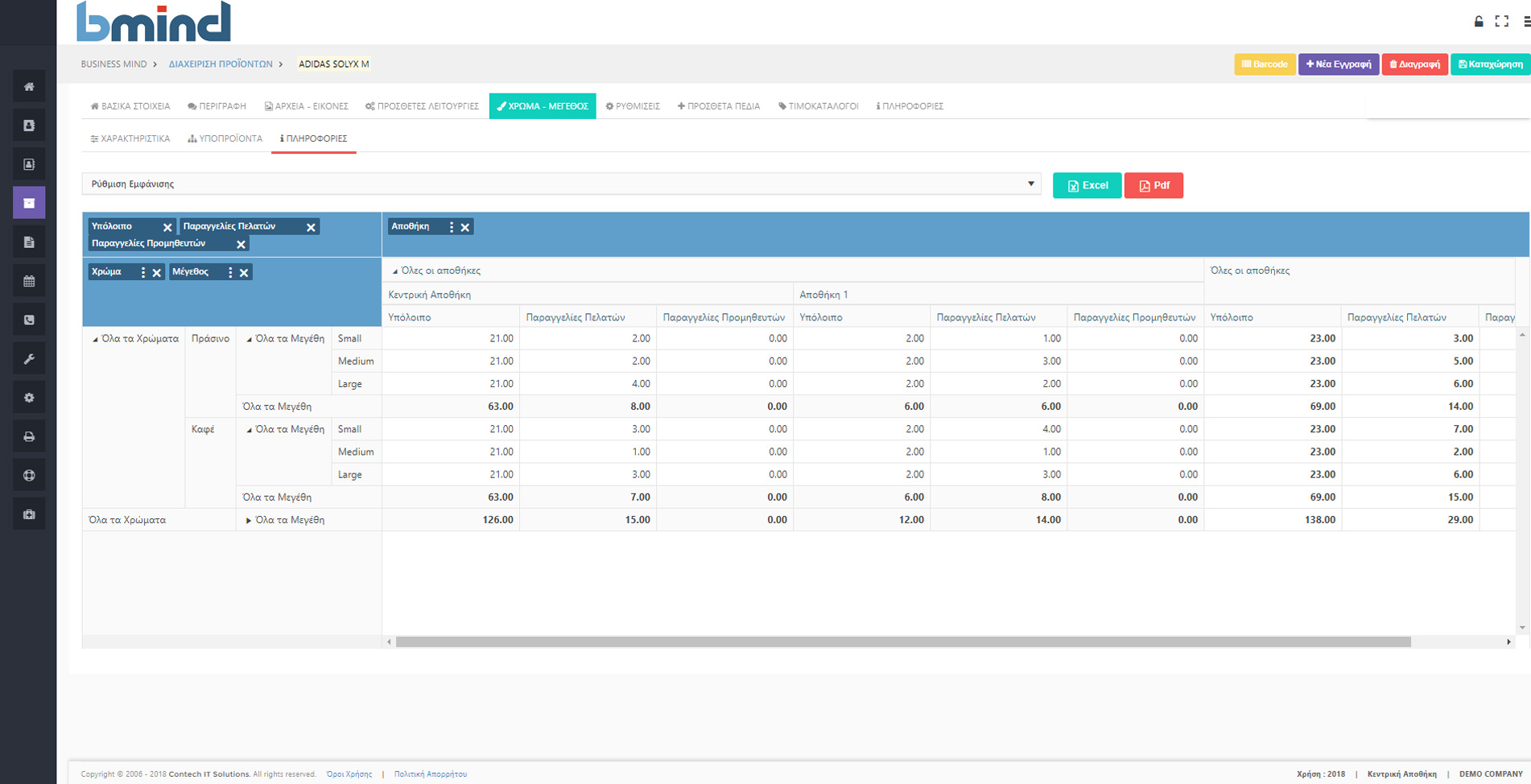Viewport: 1531px width, 784px height.
Task: Open the printer sidebar icon
Action: (x=29, y=436)
